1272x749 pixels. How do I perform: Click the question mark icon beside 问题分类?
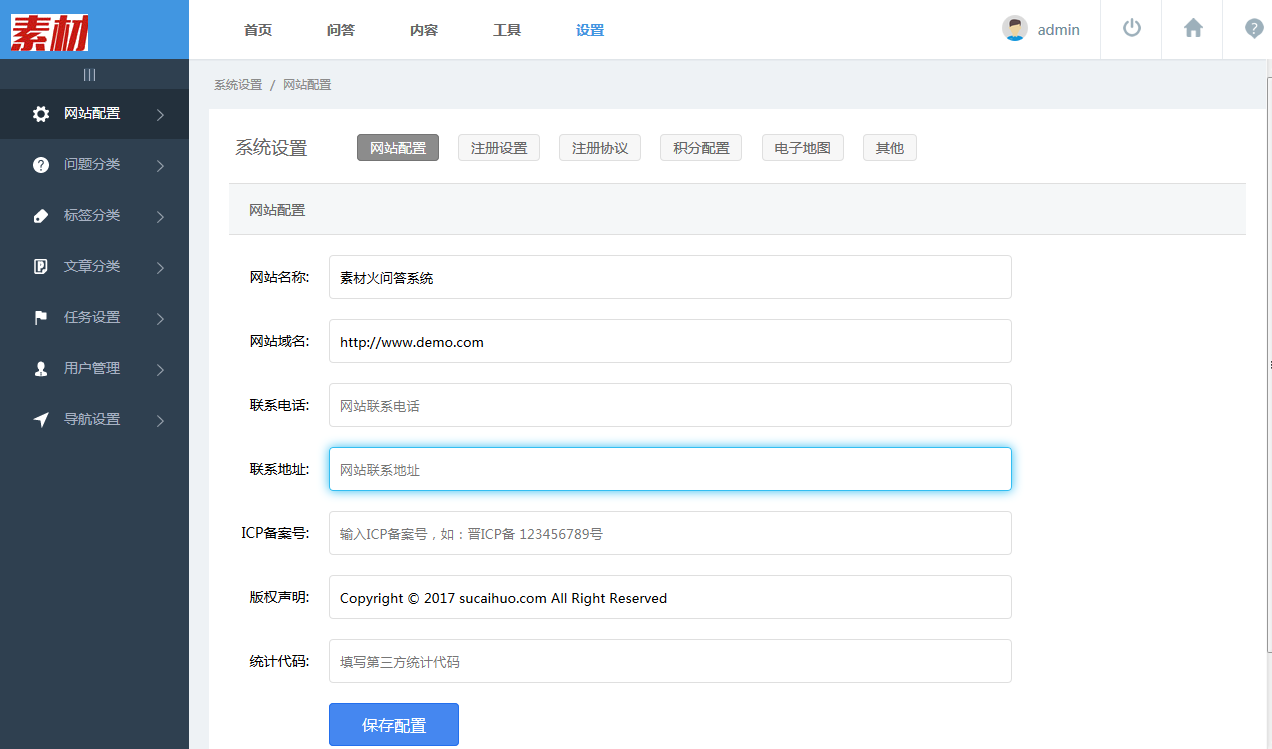click(x=41, y=165)
